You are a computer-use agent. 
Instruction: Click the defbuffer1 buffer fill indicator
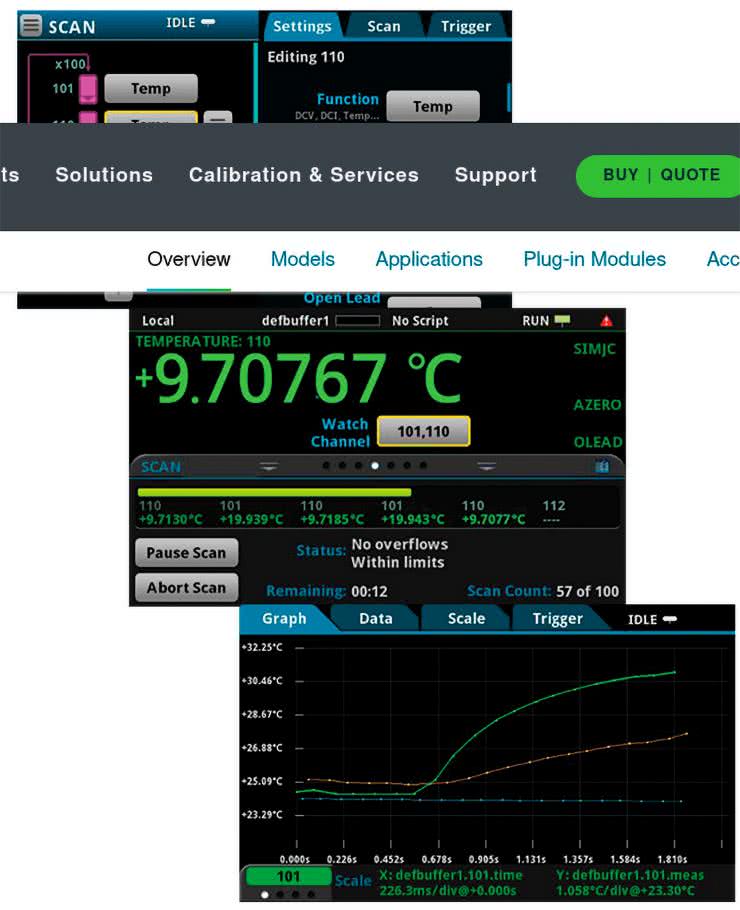click(357, 321)
